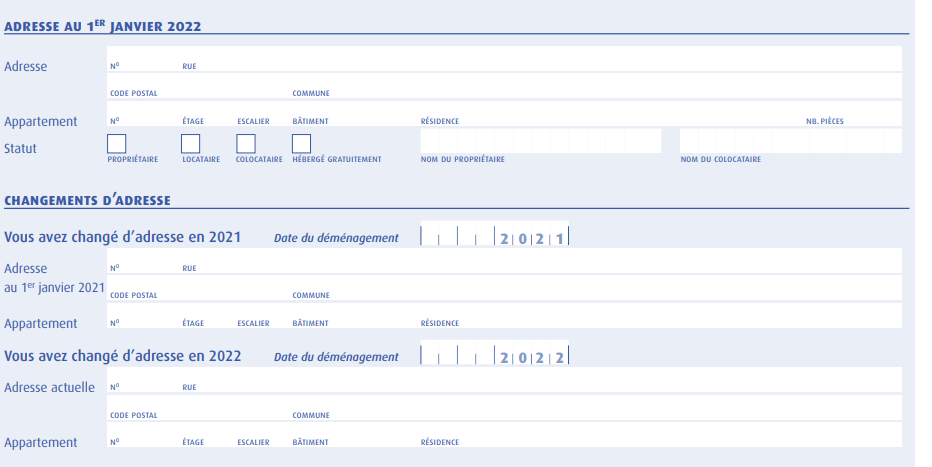Click the Code postal field under the 2022 address
This screenshot has width=932, height=467.
pos(199,86)
